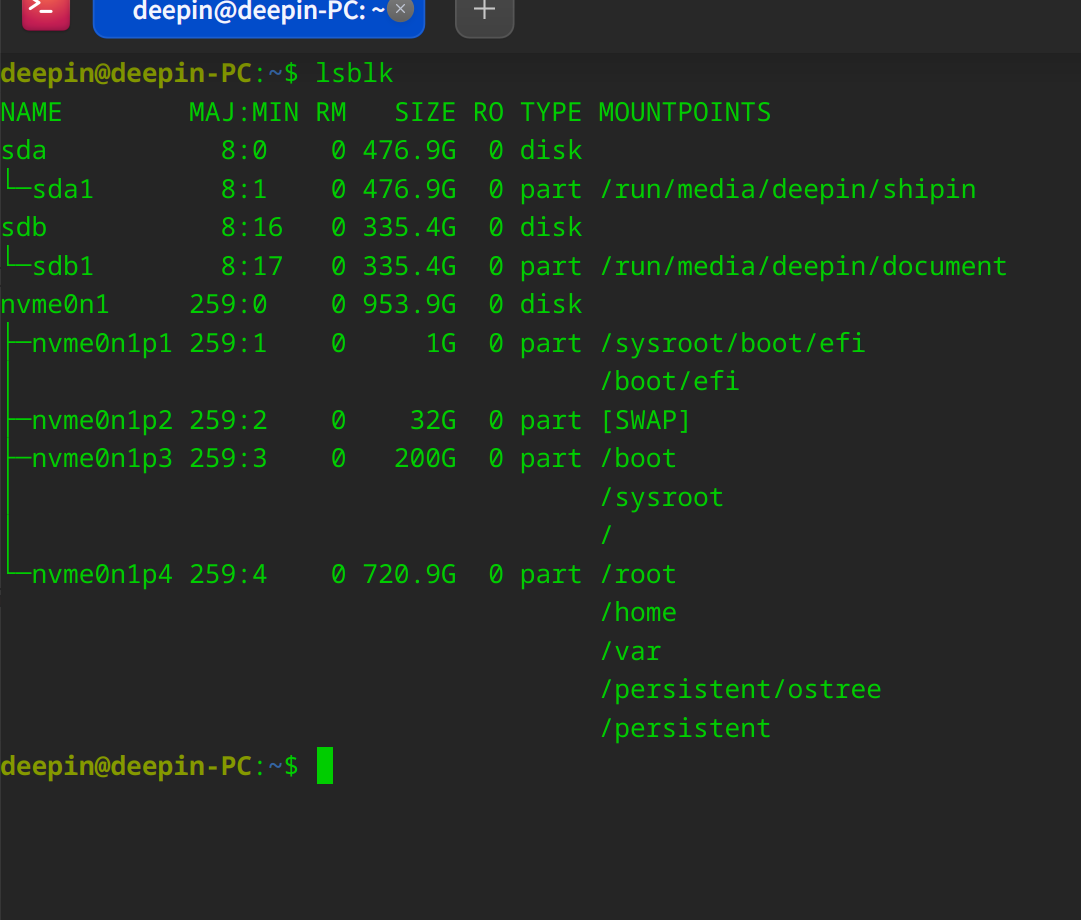Click the /run/media/deepin/document mount path
This screenshot has height=920, width=1081.
pyautogui.click(x=803, y=266)
